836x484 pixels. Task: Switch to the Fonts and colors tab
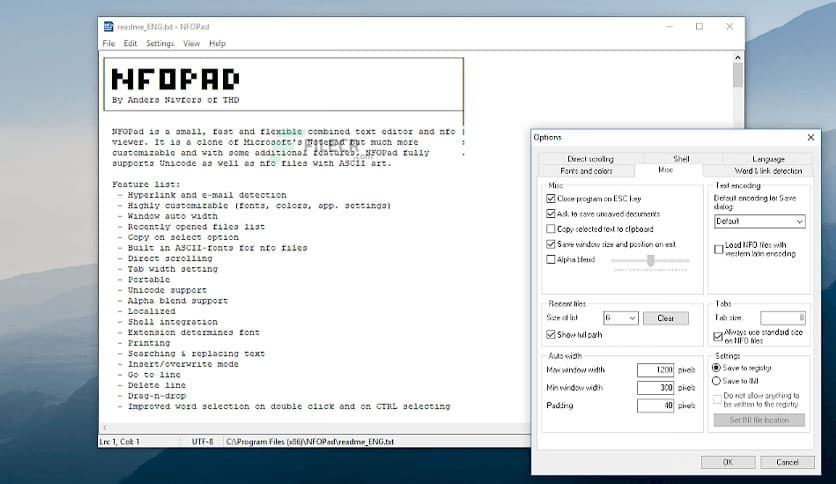point(586,171)
